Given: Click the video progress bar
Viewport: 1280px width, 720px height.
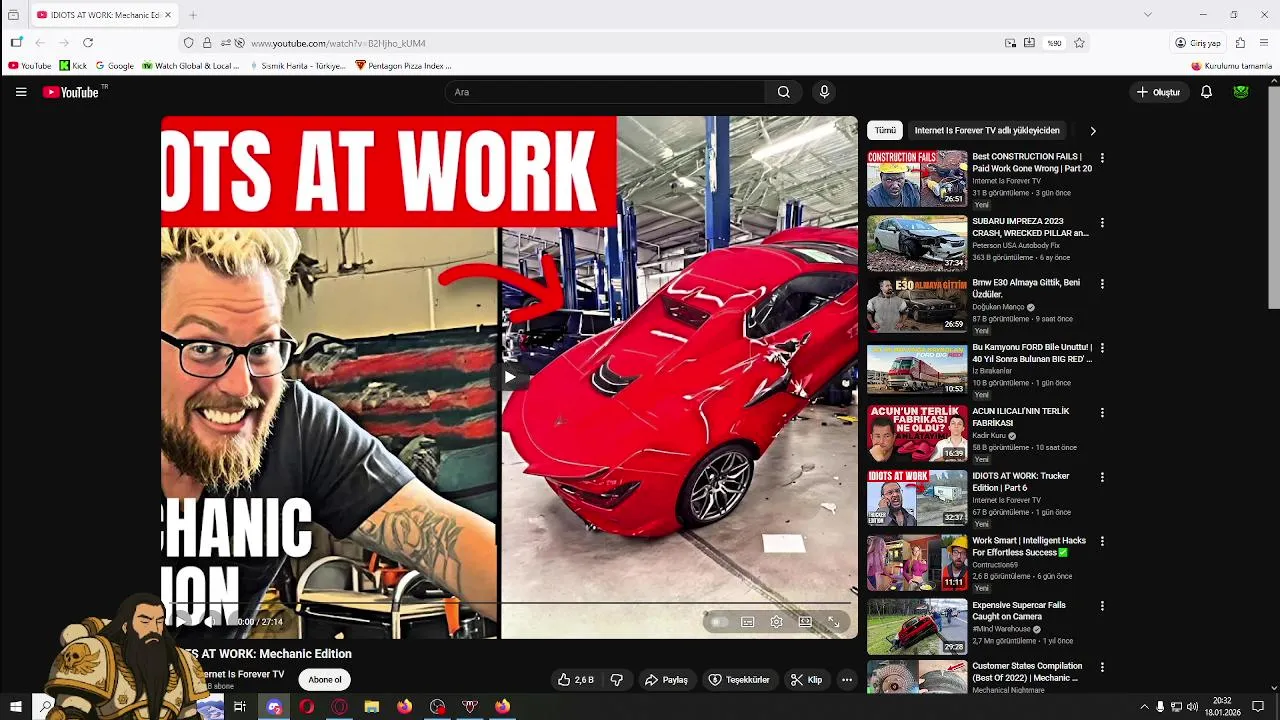Looking at the screenshot, I should click(509, 603).
